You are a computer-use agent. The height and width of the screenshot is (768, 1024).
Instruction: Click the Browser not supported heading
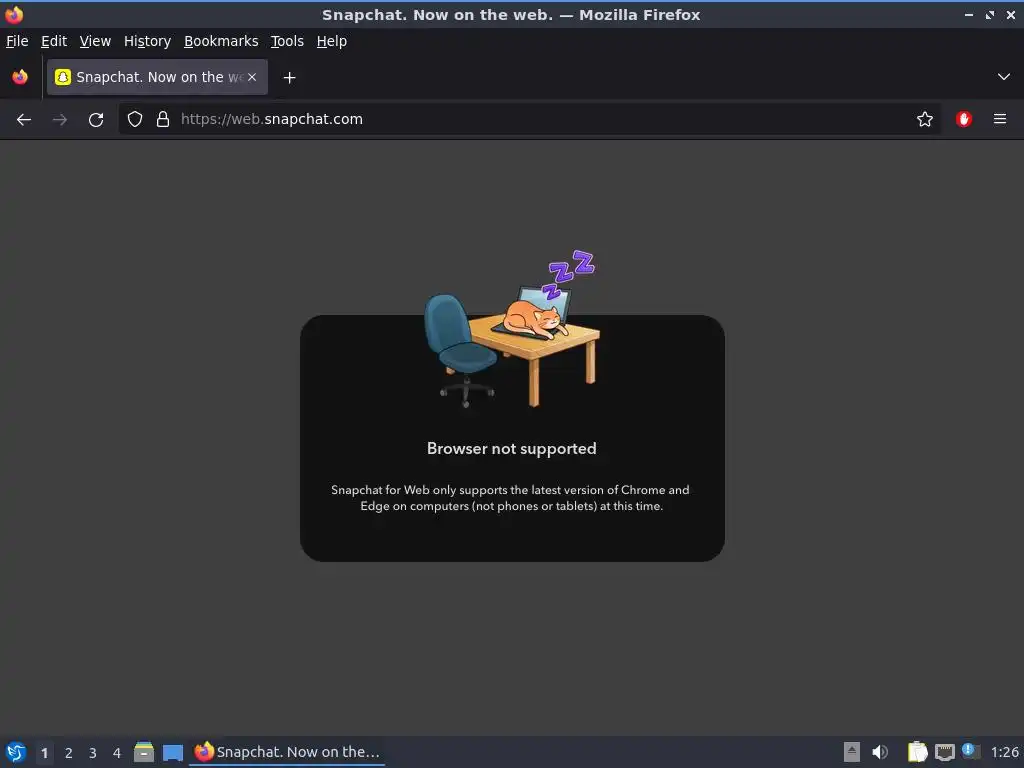tap(511, 449)
